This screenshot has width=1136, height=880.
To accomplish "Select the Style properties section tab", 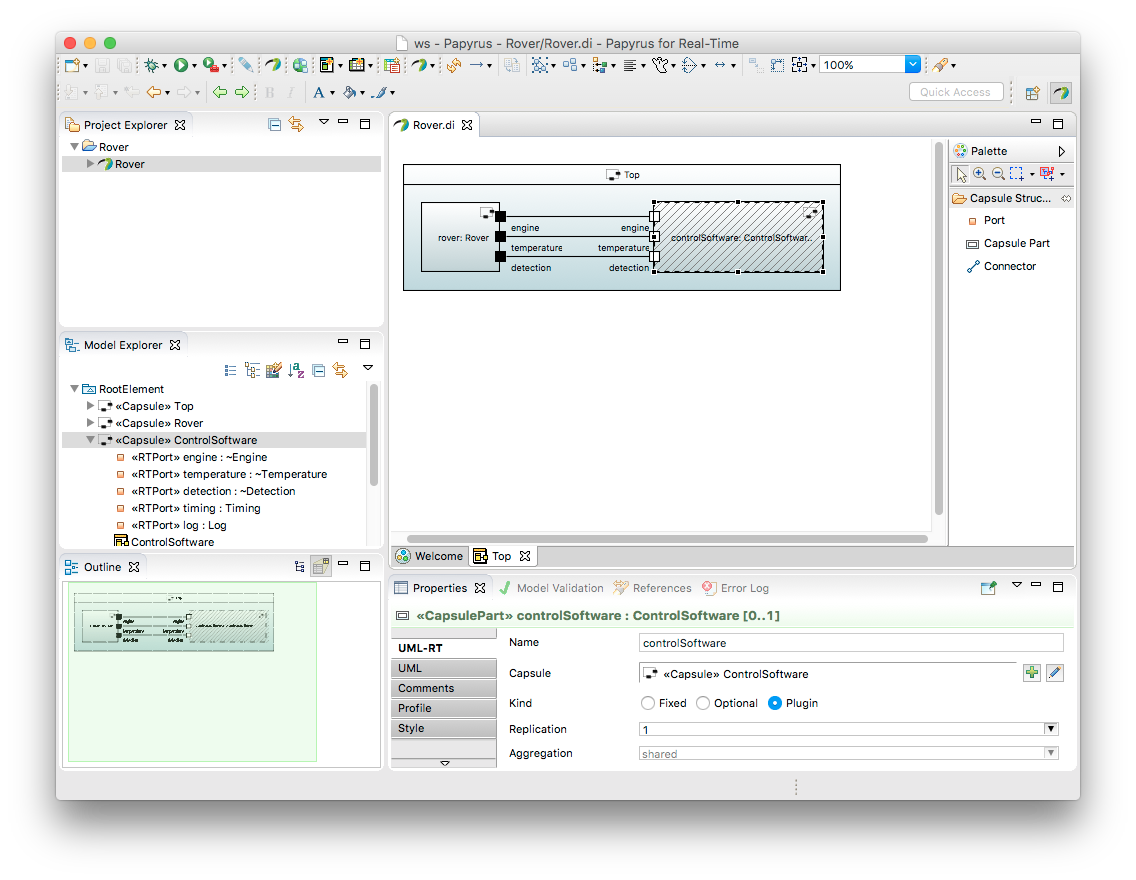I will 443,728.
